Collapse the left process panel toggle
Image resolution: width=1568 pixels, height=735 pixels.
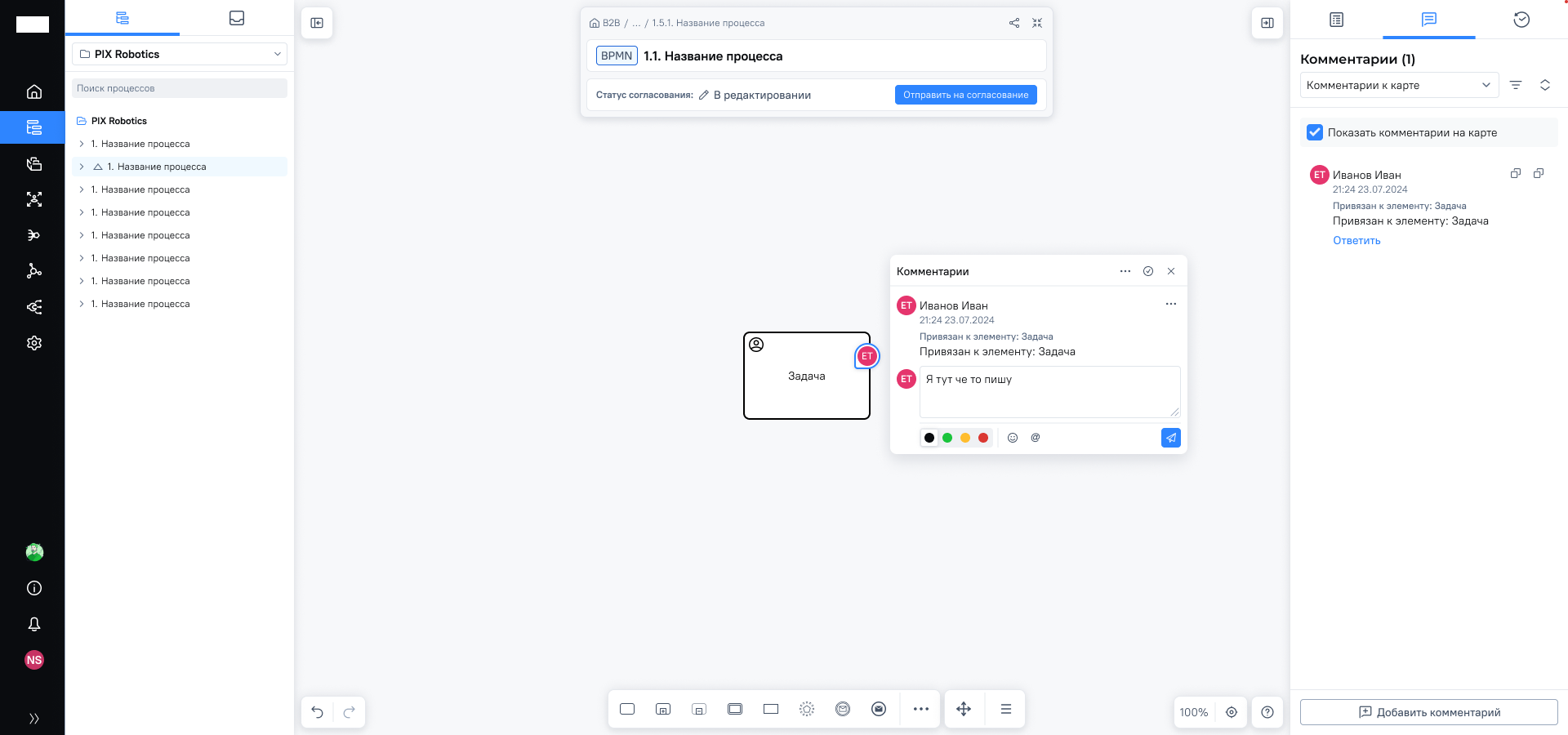click(x=317, y=23)
